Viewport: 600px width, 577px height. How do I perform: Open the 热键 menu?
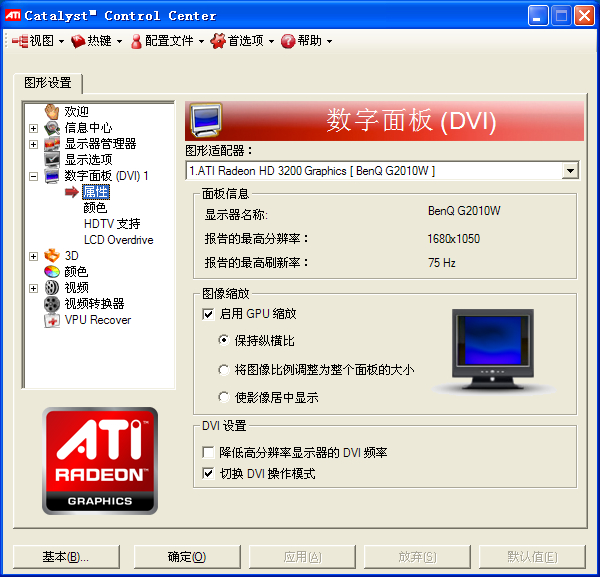click(96, 41)
